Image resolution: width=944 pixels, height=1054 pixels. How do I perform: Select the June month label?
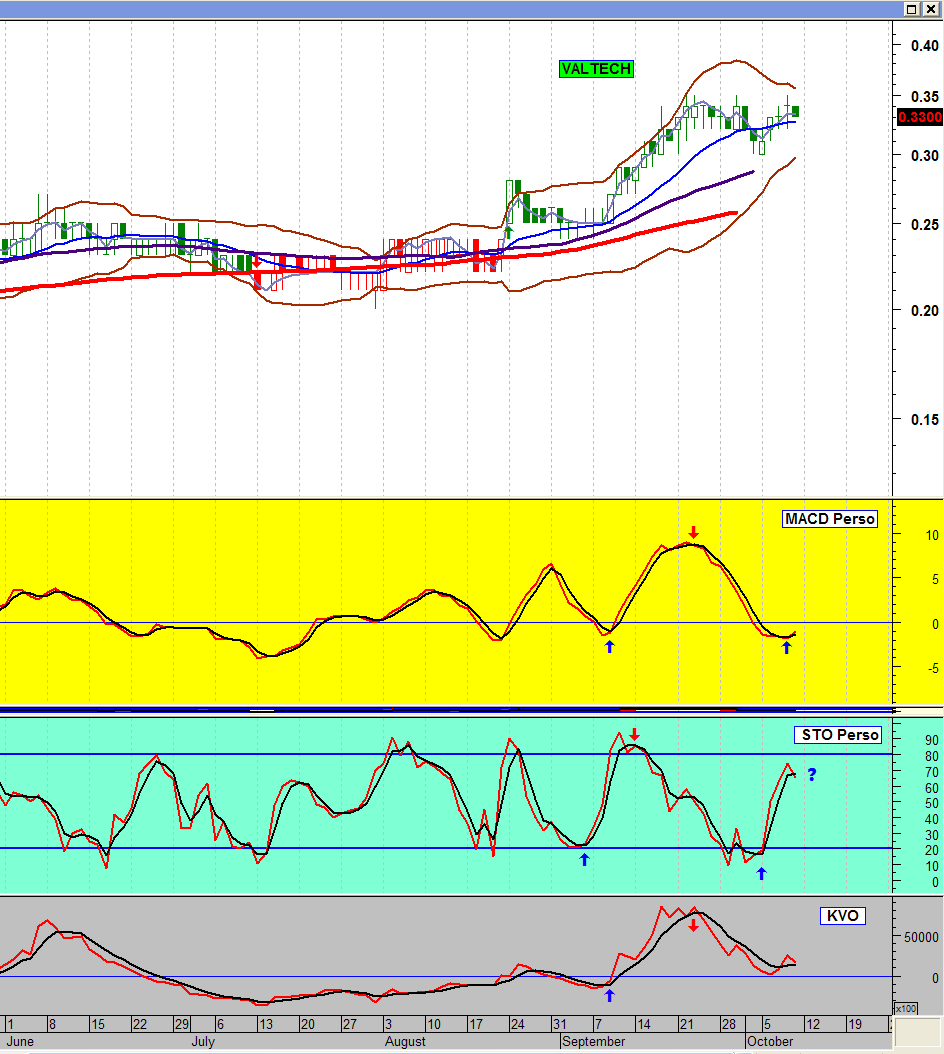pyautogui.click(x=20, y=1041)
